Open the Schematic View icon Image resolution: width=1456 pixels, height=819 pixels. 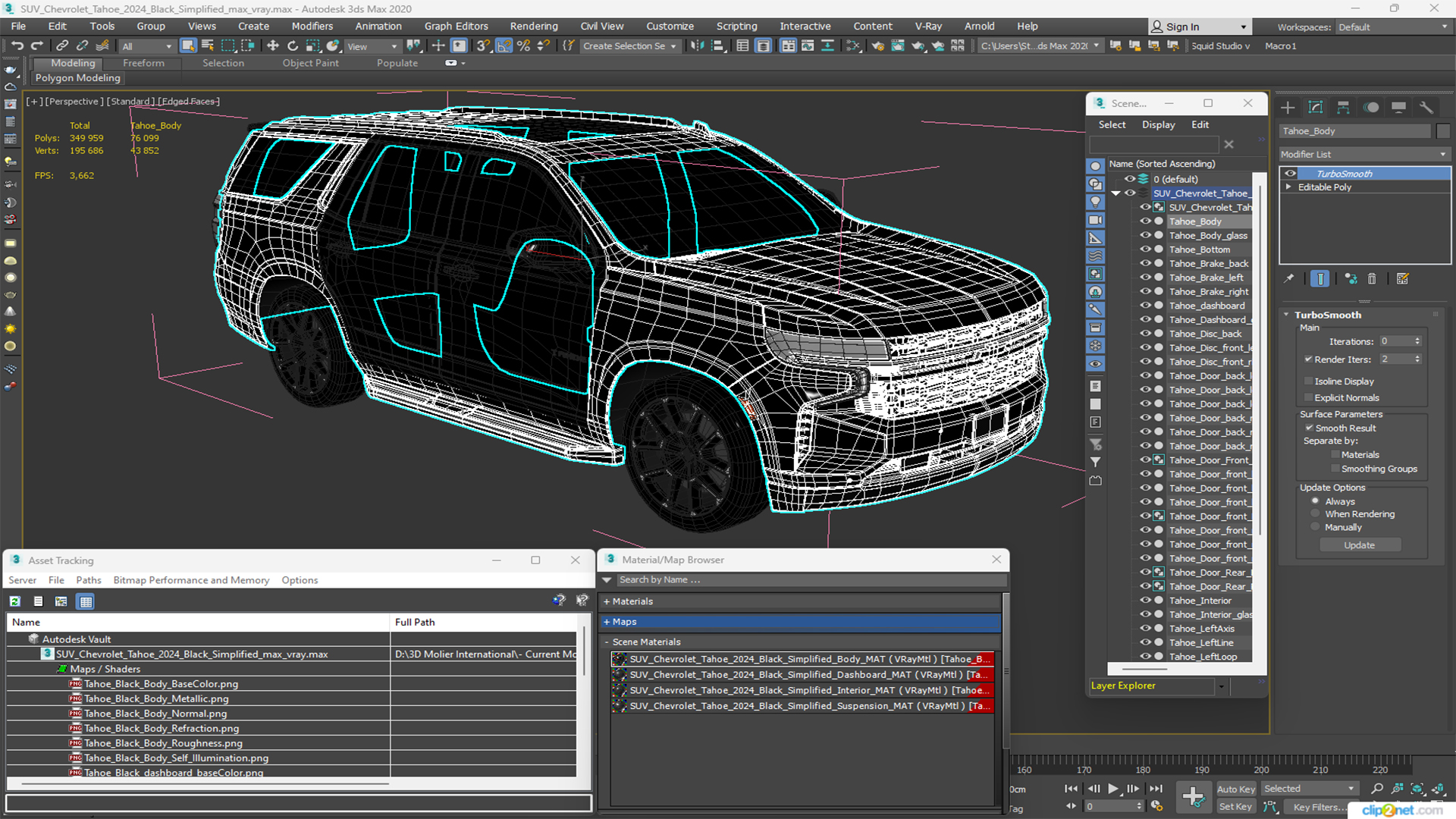coord(853,46)
